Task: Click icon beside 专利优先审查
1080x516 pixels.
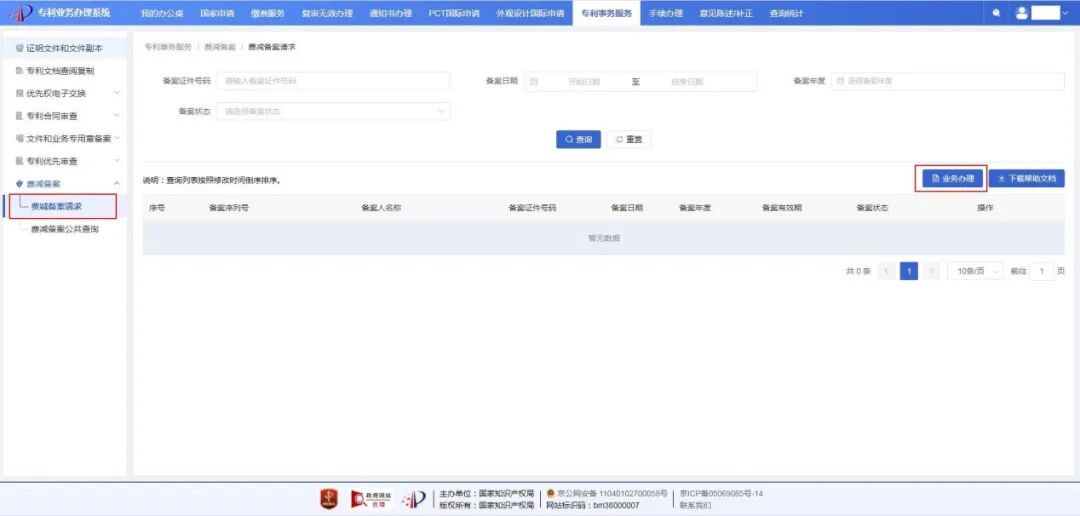Action: click(x=19, y=161)
